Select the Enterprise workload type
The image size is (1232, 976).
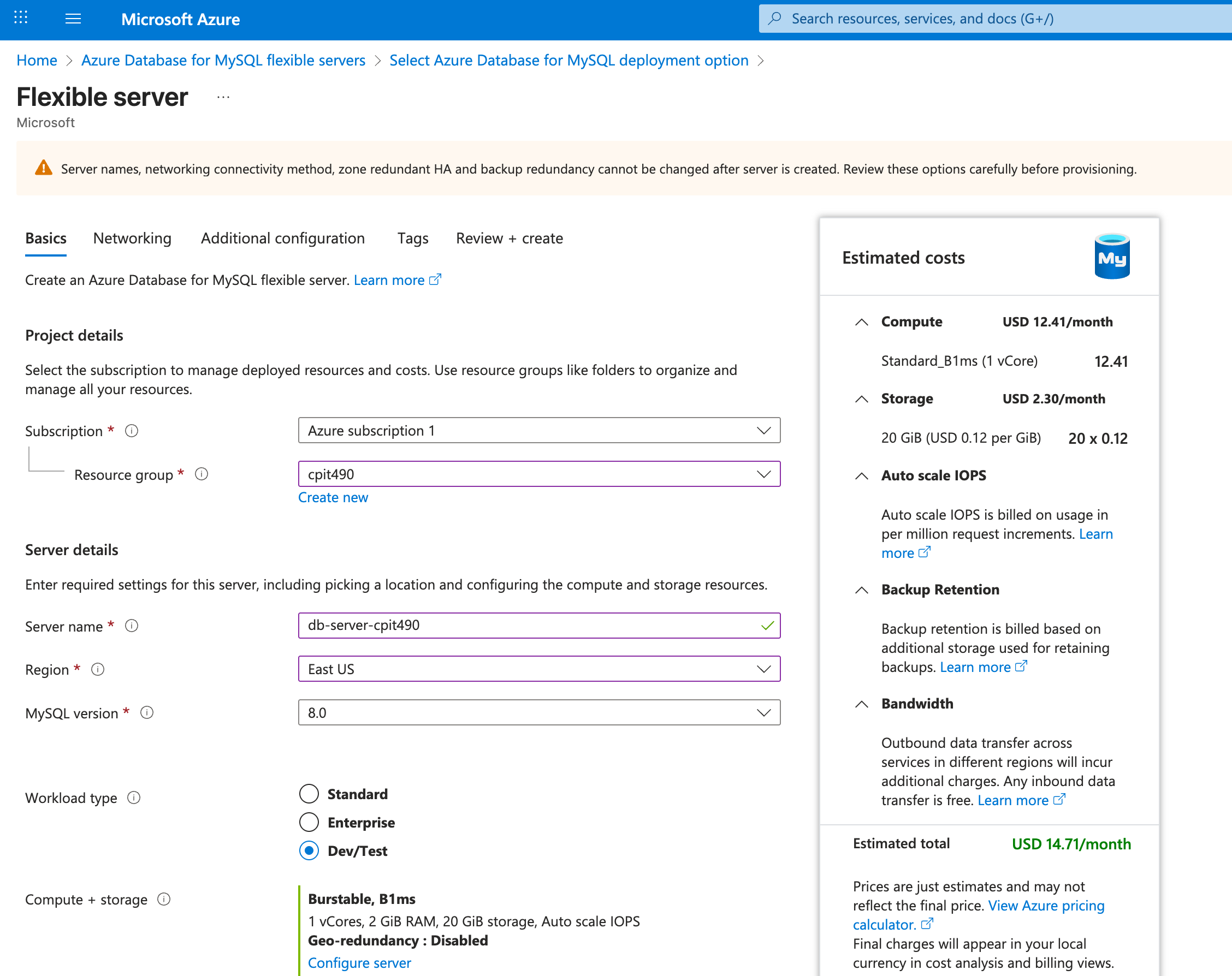(x=309, y=823)
